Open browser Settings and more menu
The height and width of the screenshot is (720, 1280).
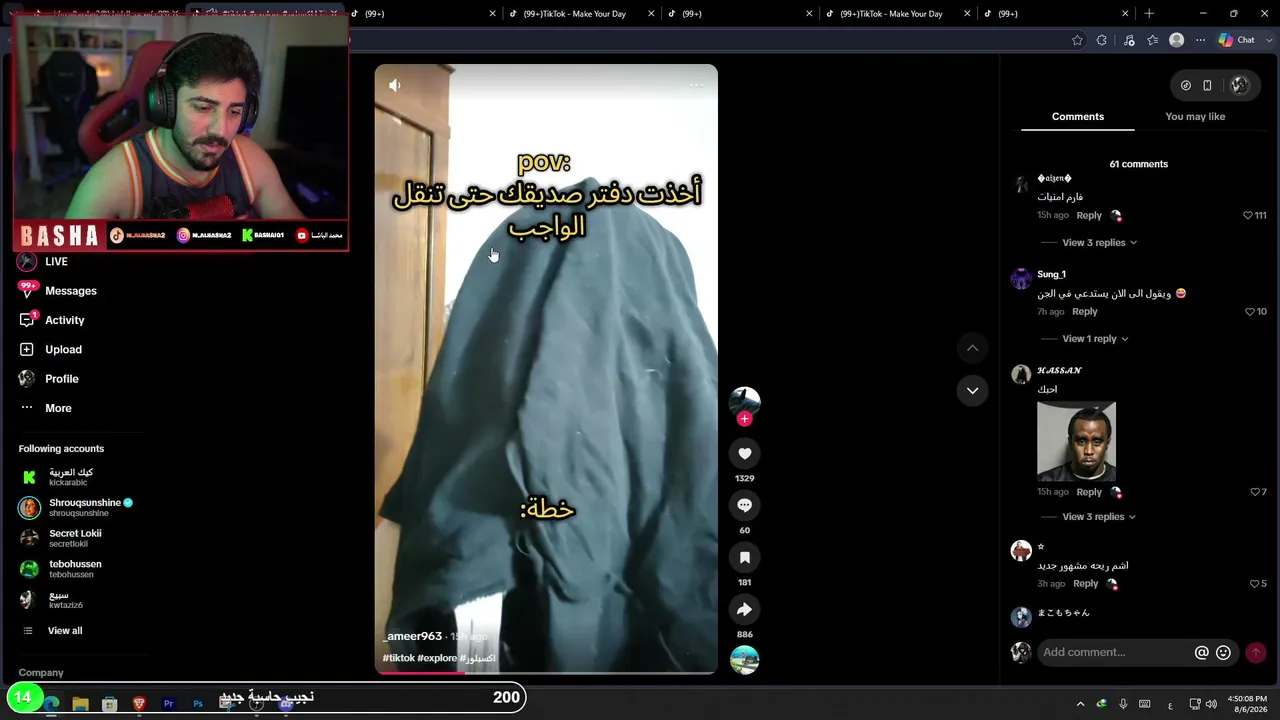click(x=1201, y=40)
